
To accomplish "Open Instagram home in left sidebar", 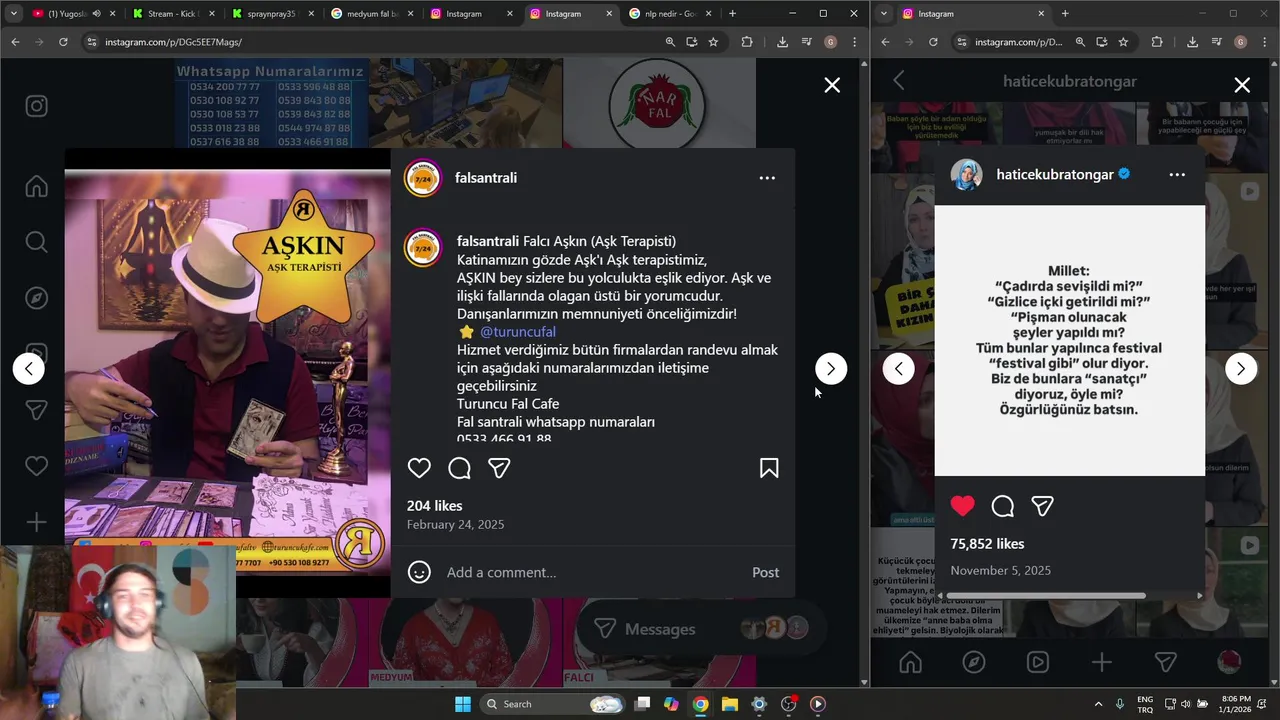I will point(36,186).
